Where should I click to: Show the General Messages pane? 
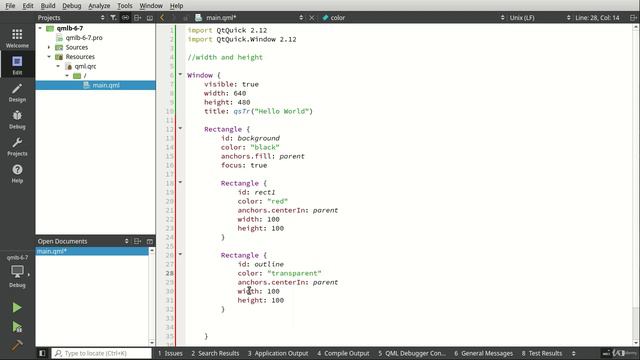(x=484, y=353)
